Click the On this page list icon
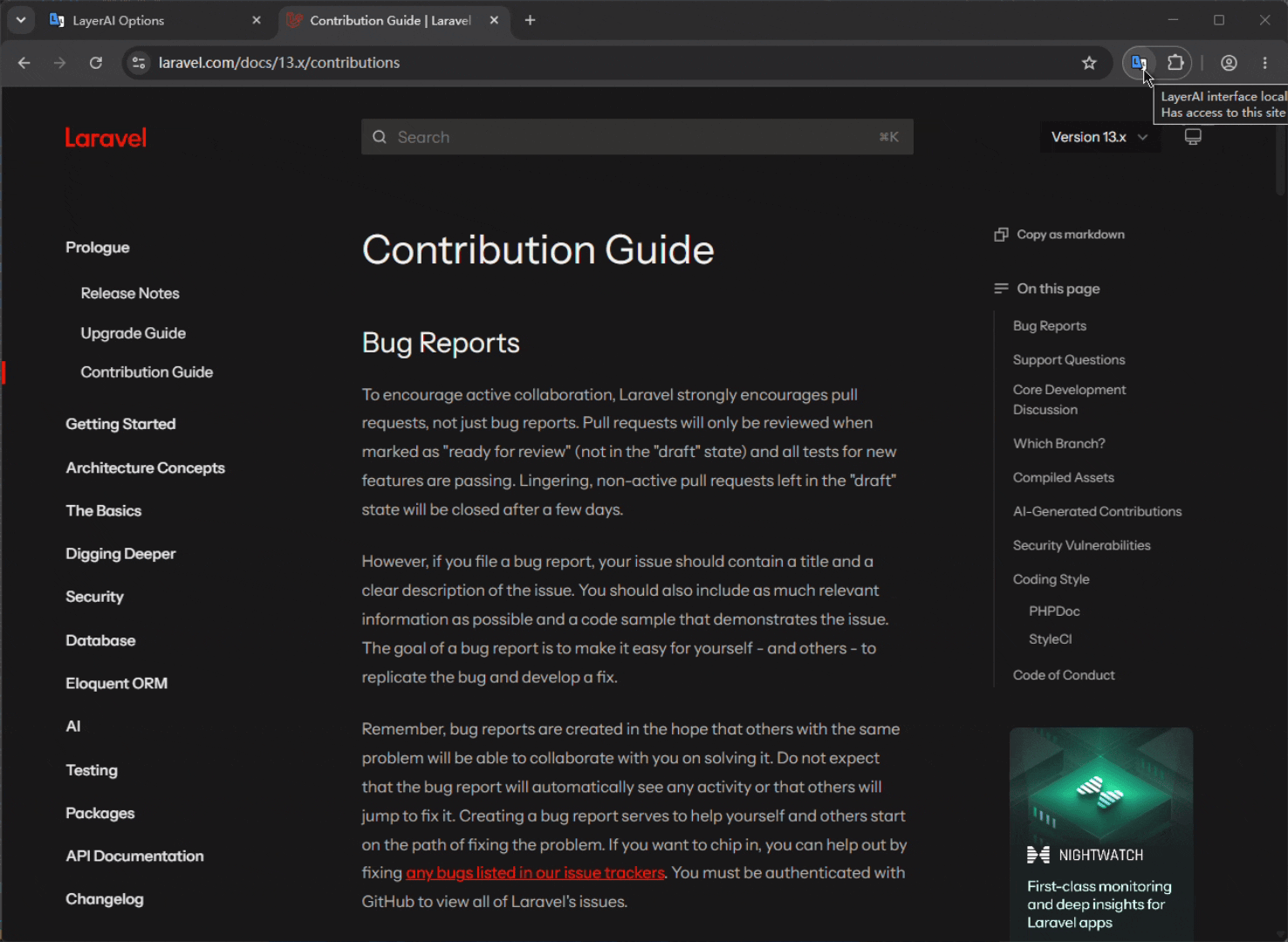 point(1001,289)
